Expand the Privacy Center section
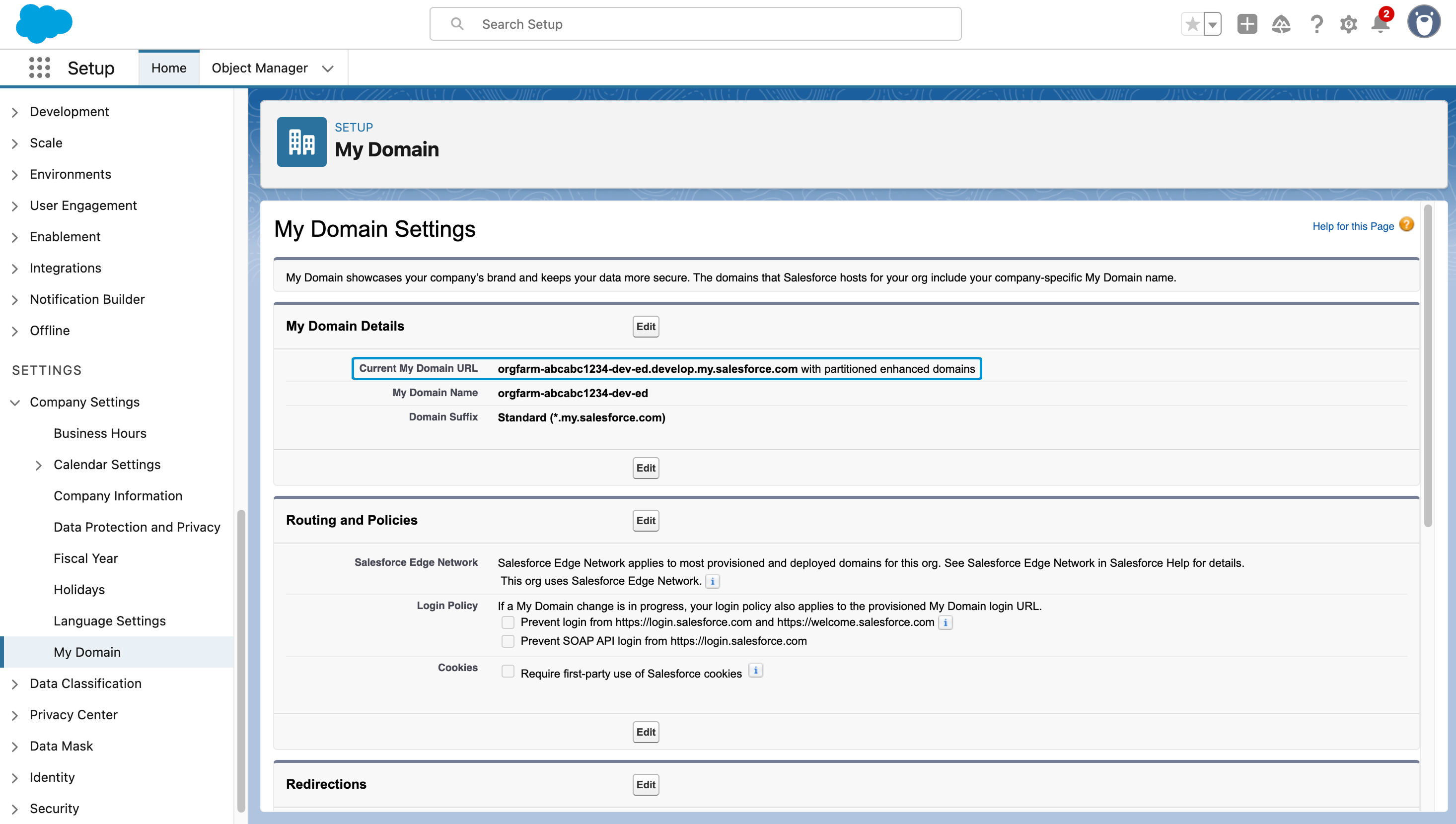Screen dimensions: 1456x824 click(15, 715)
